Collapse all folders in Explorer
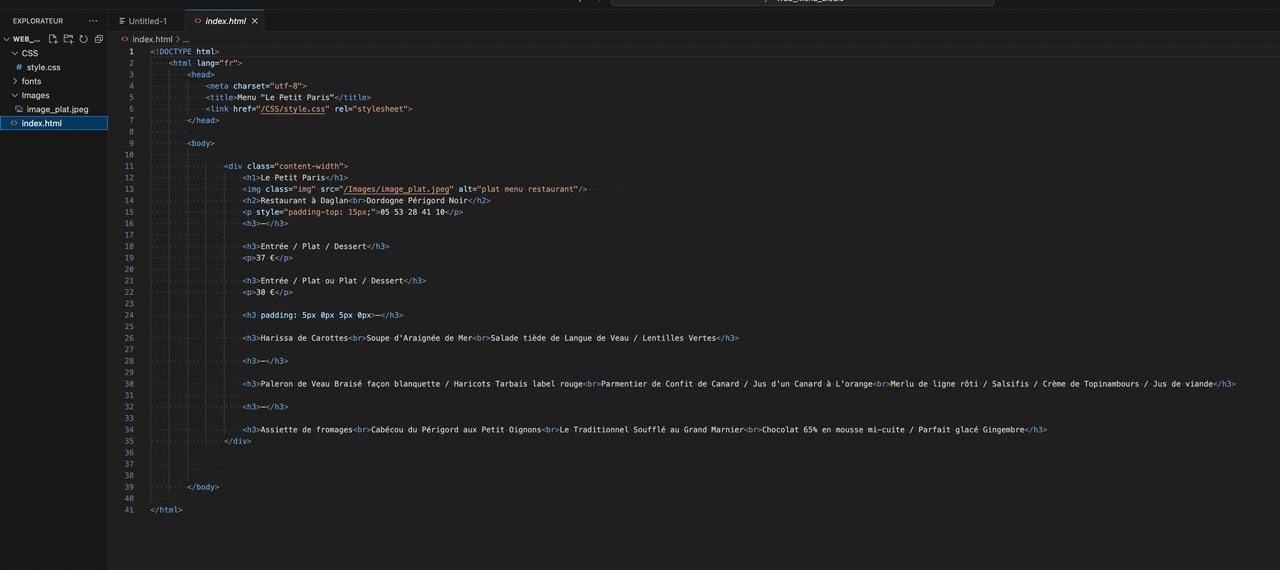 pos(98,39)
